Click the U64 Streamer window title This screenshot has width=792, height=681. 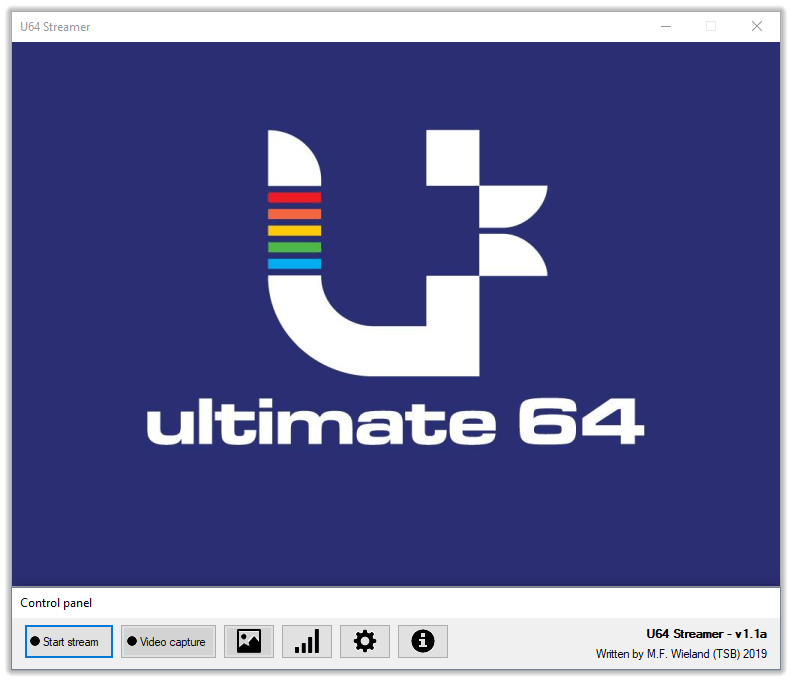(55, 27)
